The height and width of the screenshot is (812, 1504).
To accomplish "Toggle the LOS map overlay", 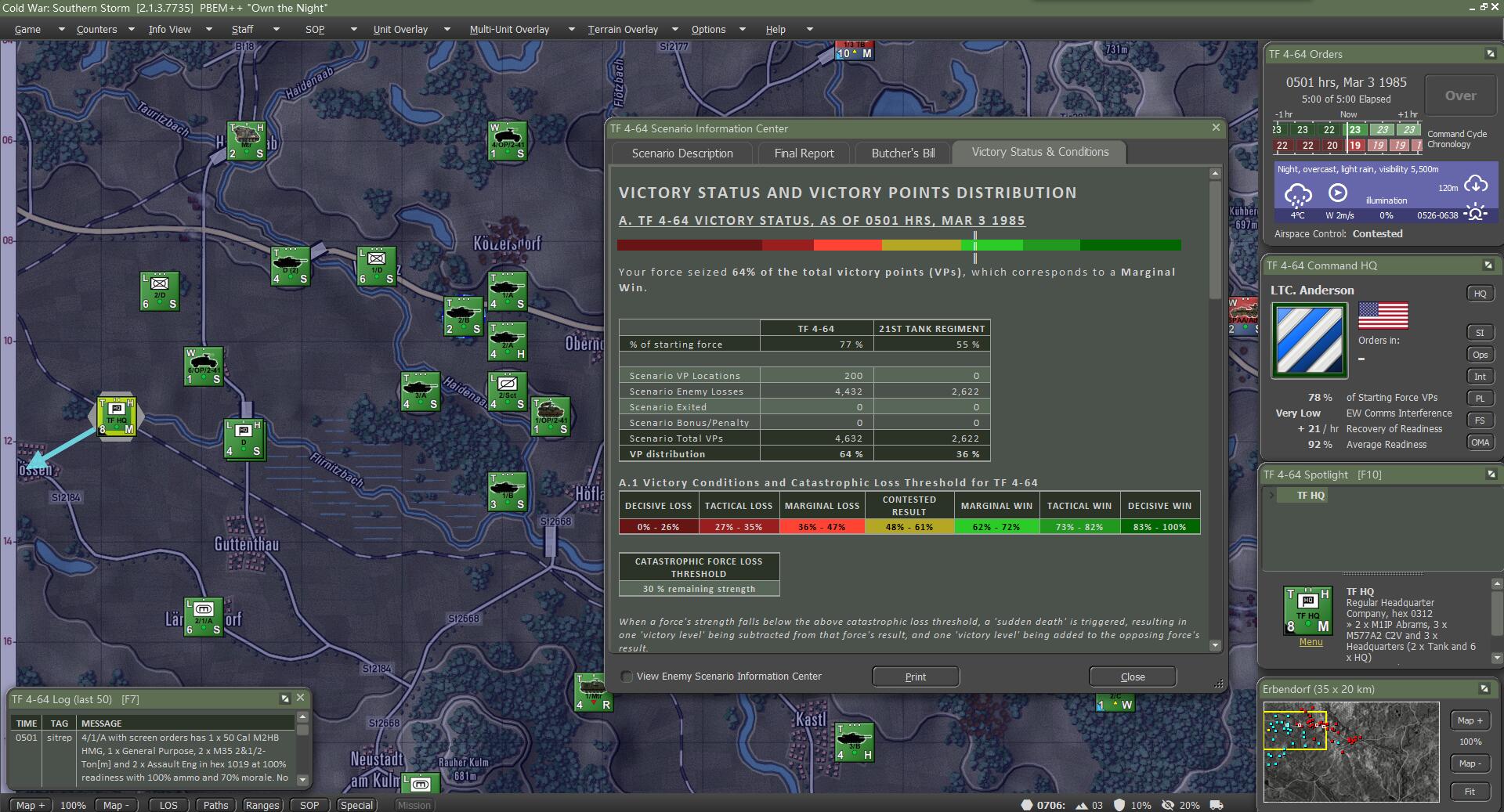I will (x=168, y=805).
